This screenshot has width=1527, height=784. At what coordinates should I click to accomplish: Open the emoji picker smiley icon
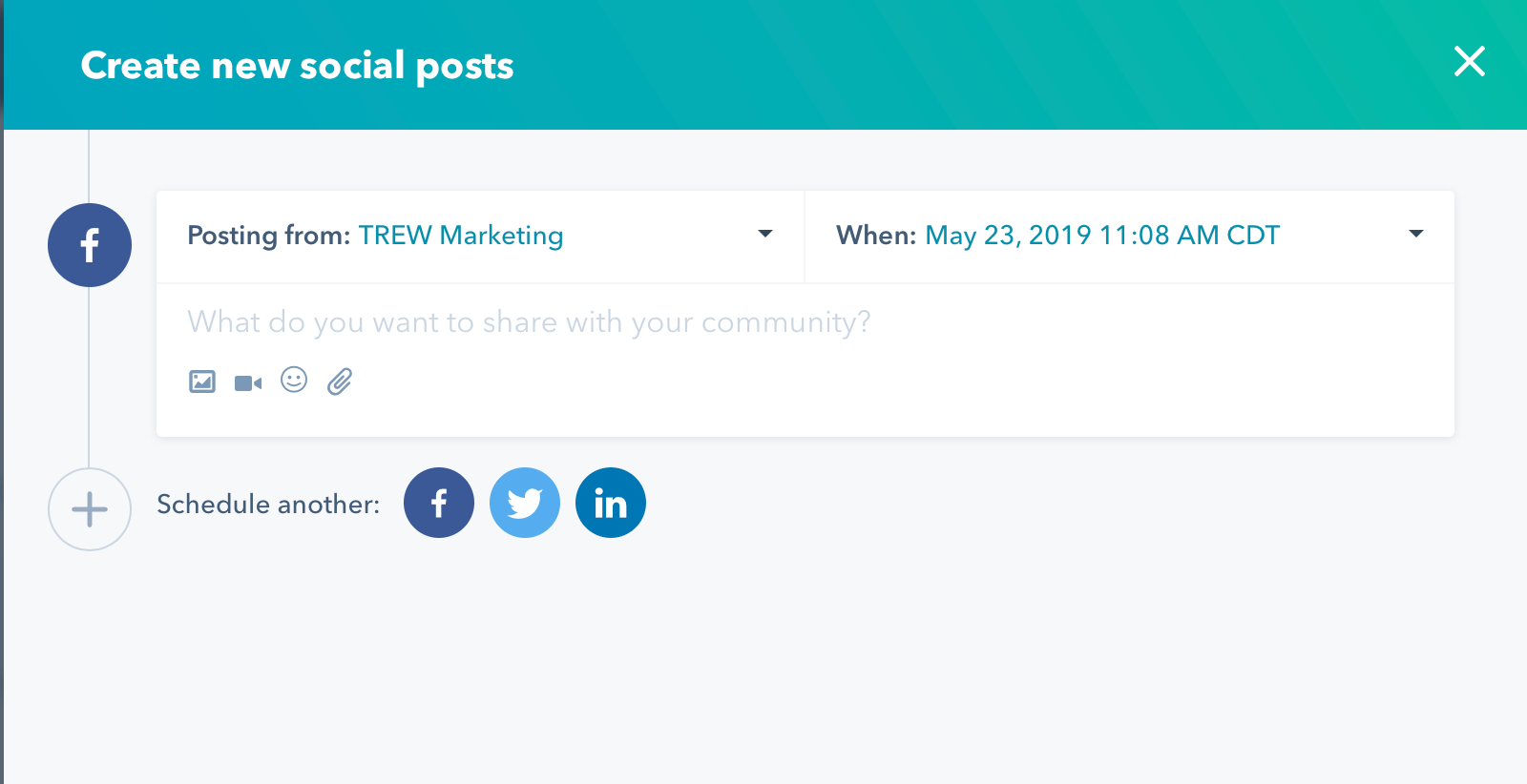click(294, 380)
